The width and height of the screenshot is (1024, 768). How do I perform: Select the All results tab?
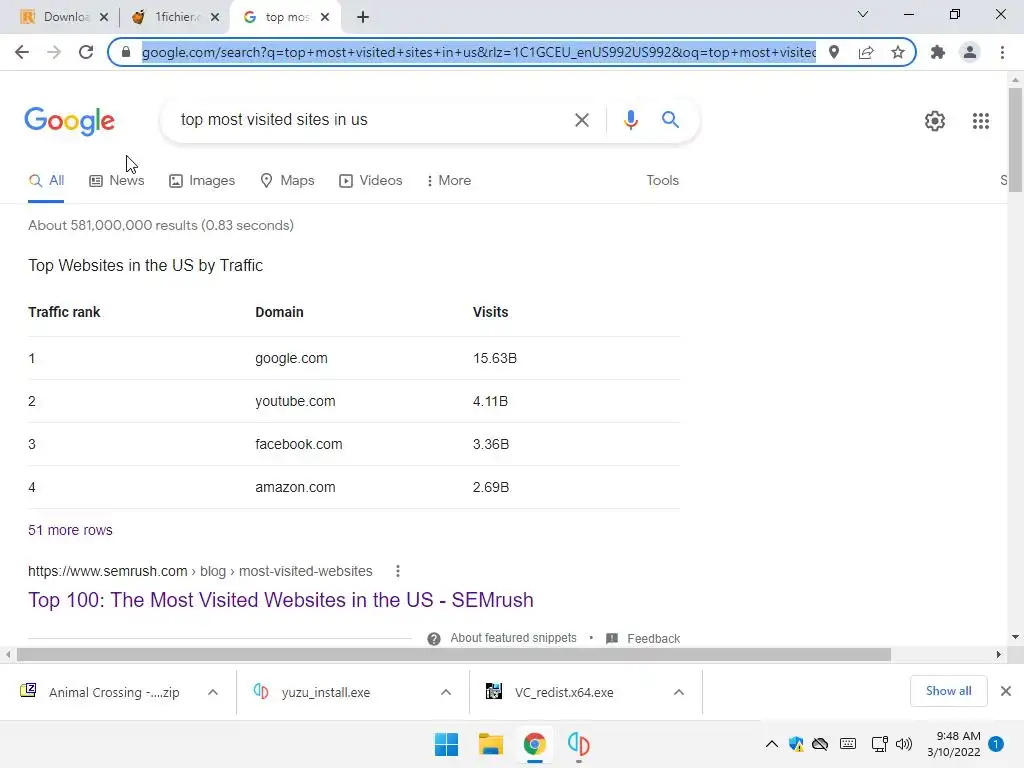[46, 181]
